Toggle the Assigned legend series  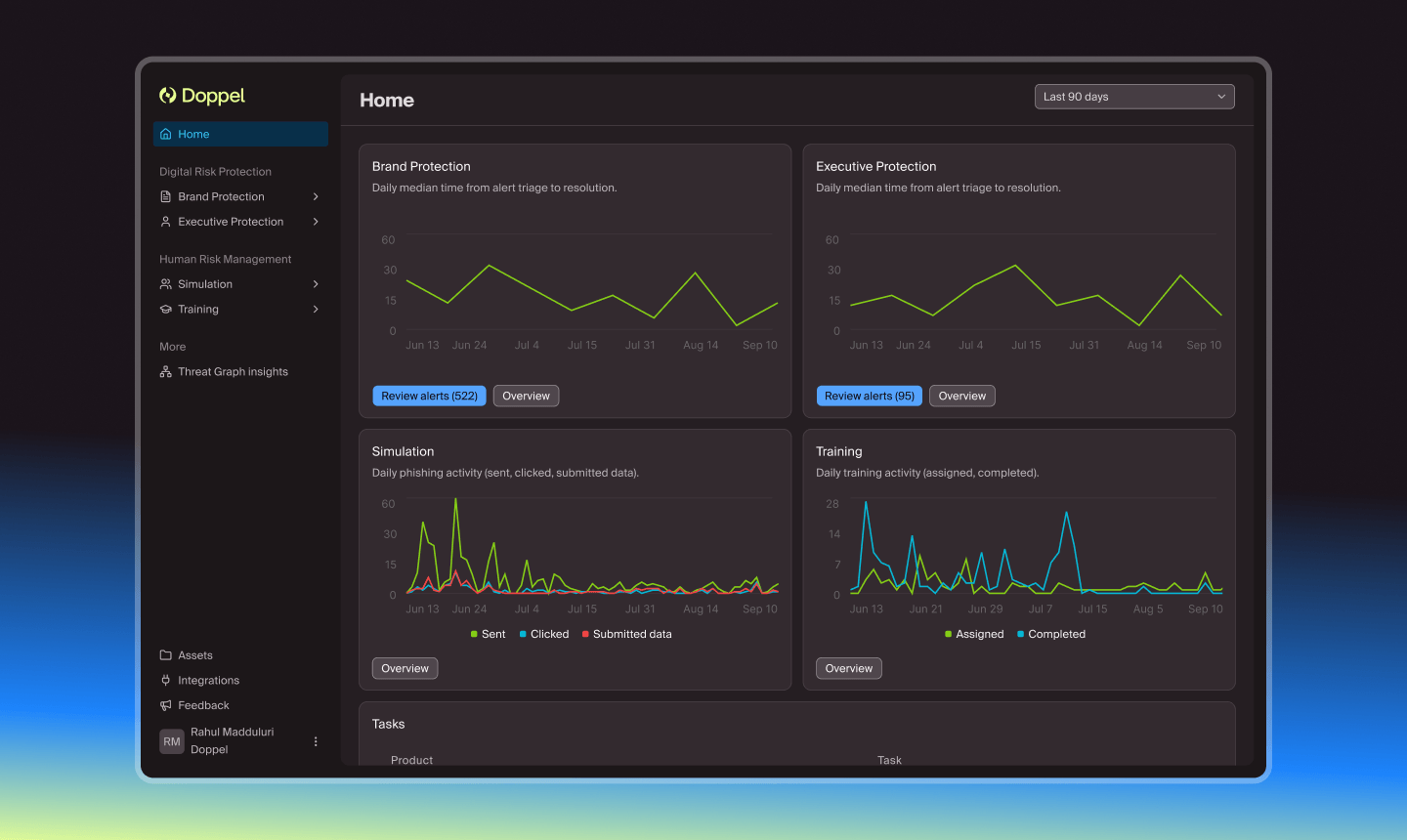pyautogui.click(x=974, y=634)
